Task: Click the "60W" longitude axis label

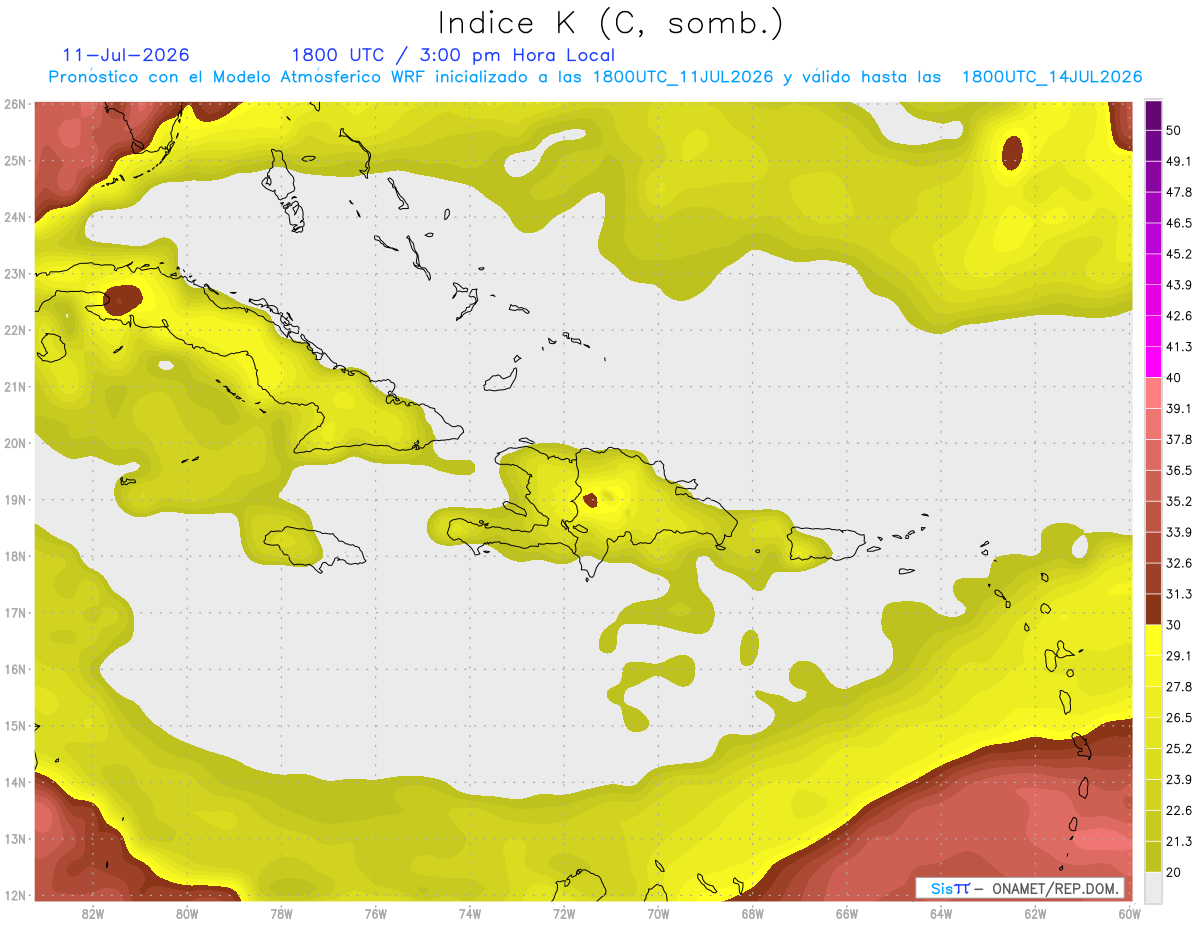Action: tap(1129, 913)
